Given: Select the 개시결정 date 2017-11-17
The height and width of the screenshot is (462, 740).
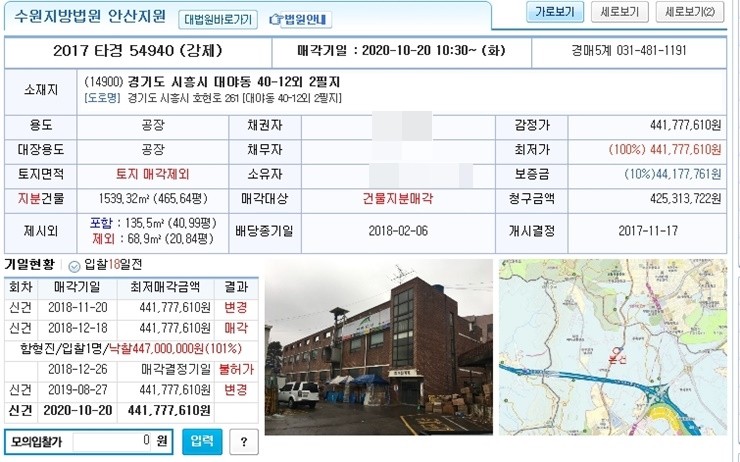Looking at the screenshot, I should click(648, 231).
